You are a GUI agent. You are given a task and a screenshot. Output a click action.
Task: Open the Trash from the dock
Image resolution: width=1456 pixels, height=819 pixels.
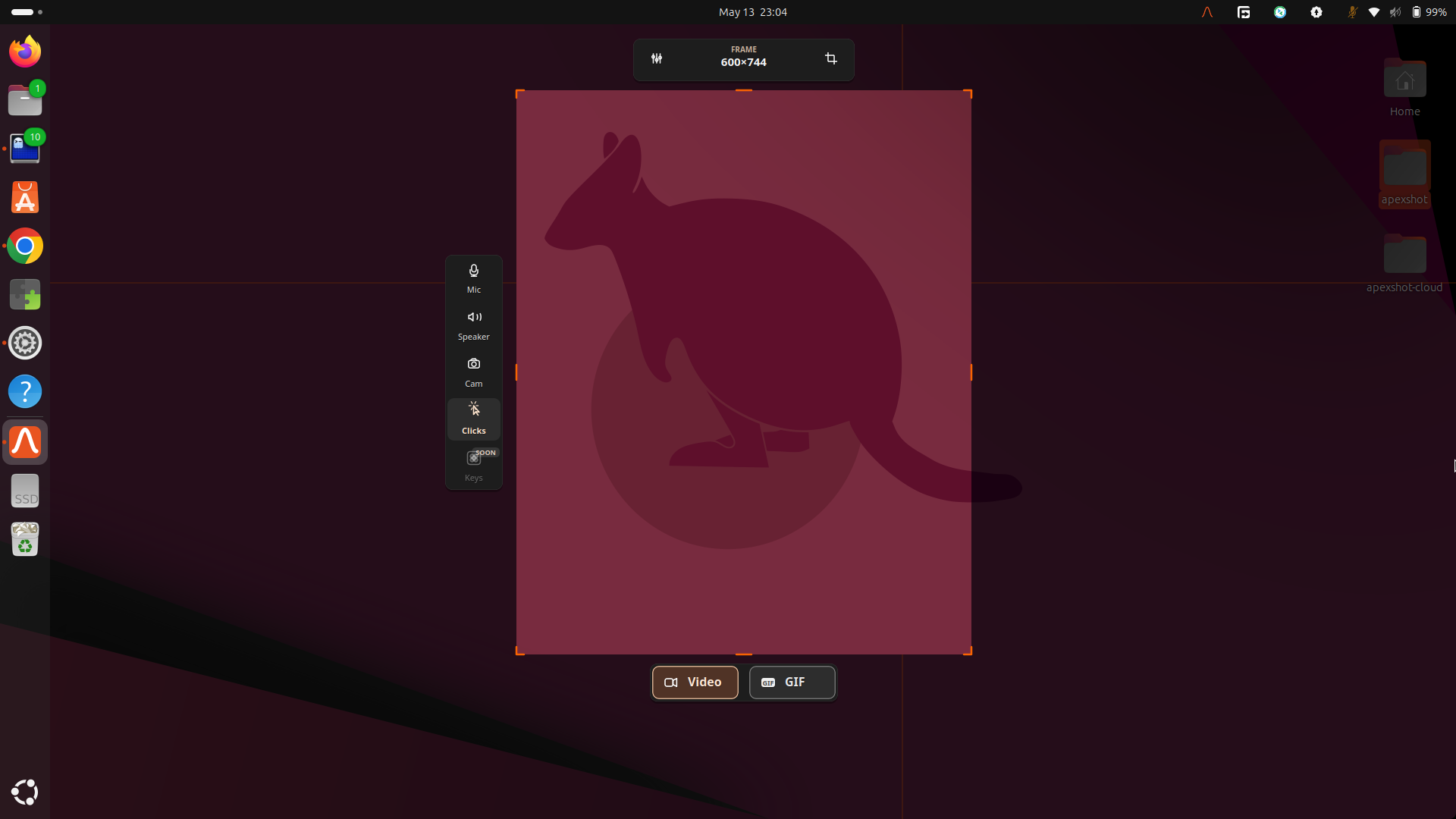pyautogui.click(x=25, y=539)
